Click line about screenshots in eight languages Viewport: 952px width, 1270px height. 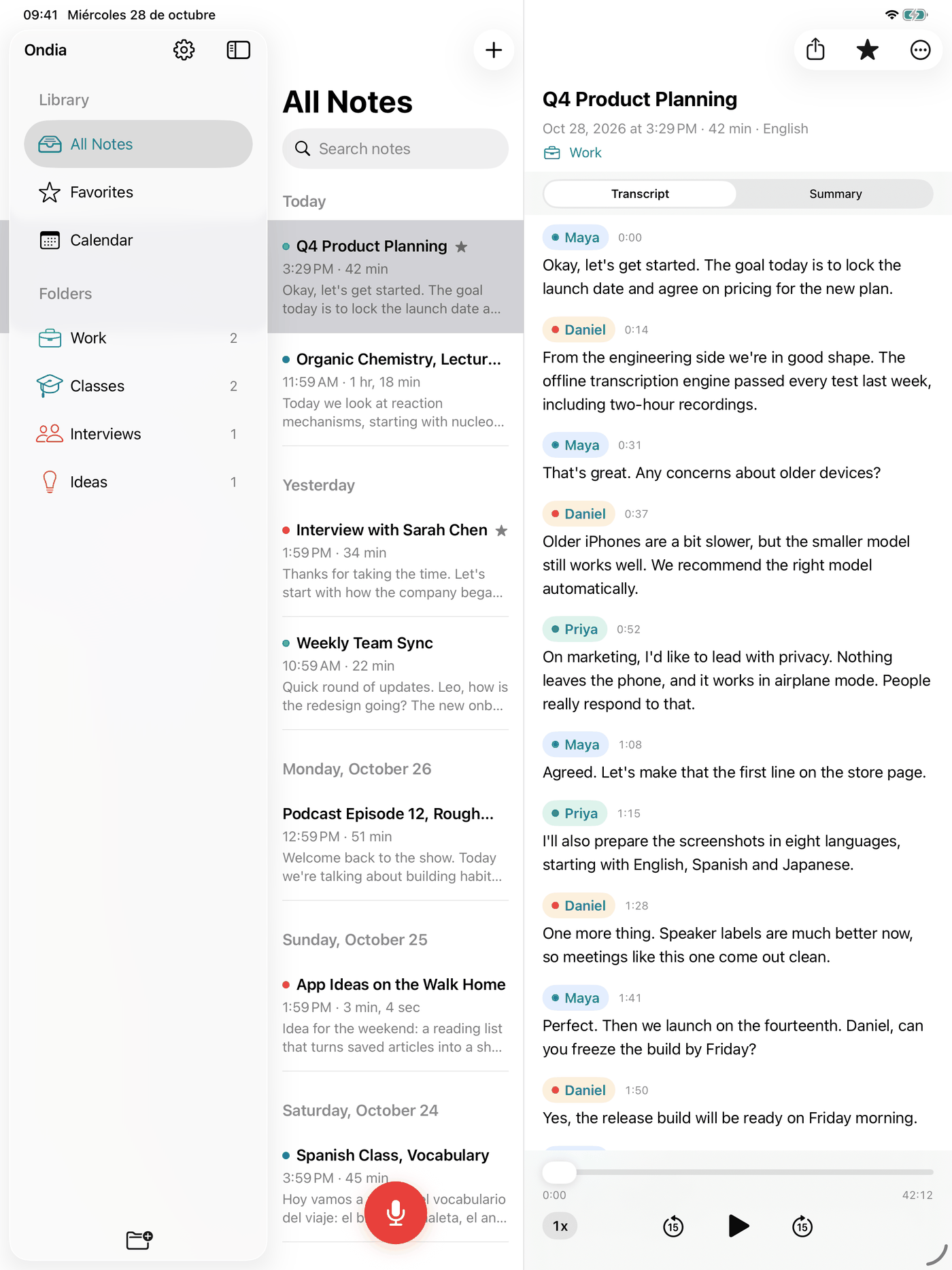[721, 853]
